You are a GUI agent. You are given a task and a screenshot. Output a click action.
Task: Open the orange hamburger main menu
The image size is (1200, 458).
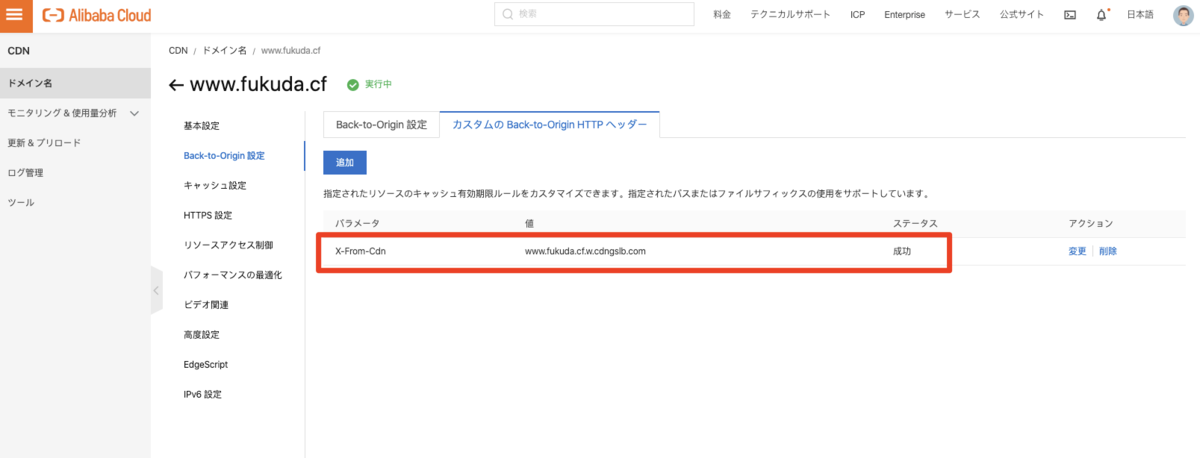14,14
